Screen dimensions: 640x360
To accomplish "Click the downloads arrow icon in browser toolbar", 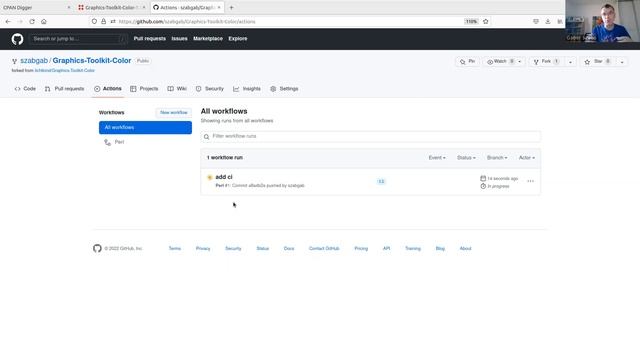I will pos(548,21).
